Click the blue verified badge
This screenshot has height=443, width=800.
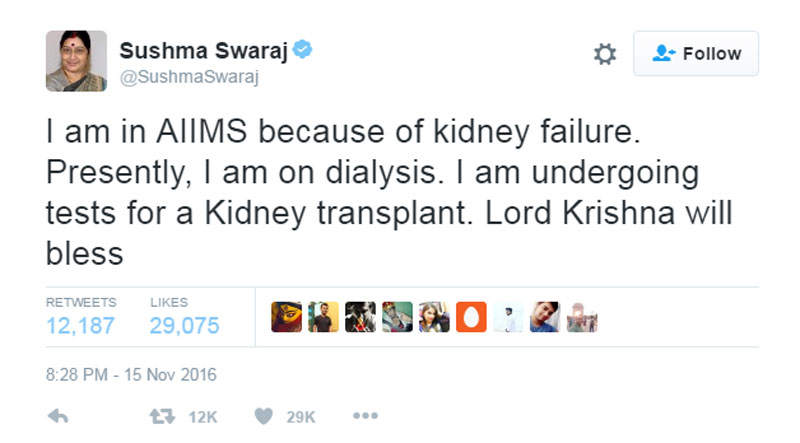(x=302, y=51)
